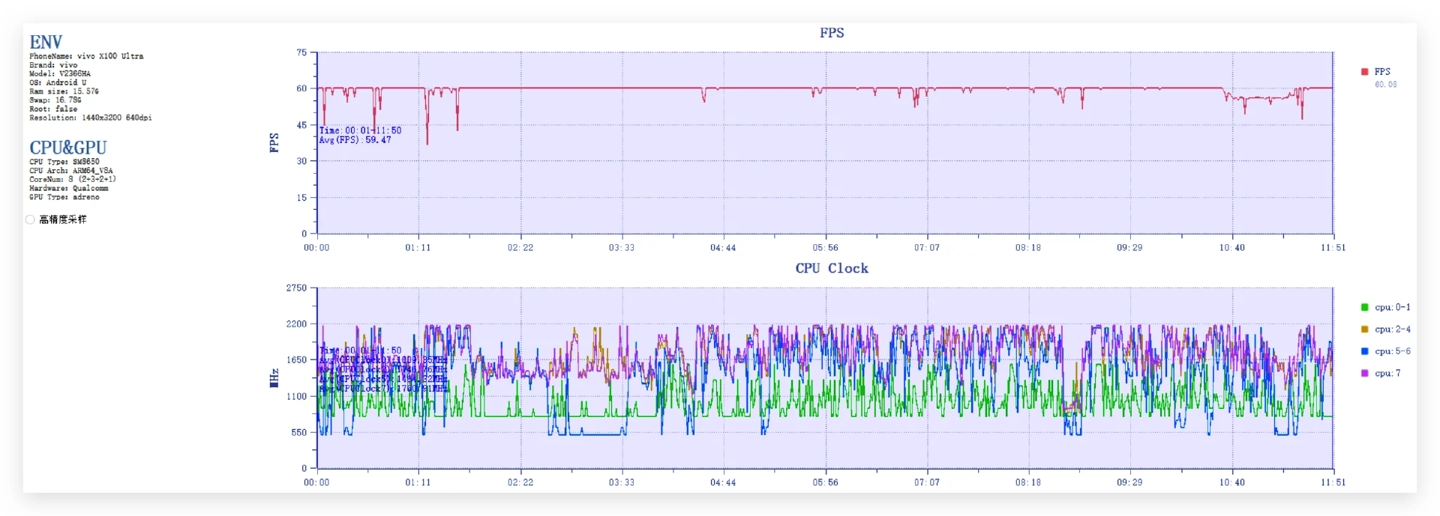The height and width of the screenshot is (516, 1440).
Task: Toggle the FPS series legend label
Action: (x=1382, y=72)
